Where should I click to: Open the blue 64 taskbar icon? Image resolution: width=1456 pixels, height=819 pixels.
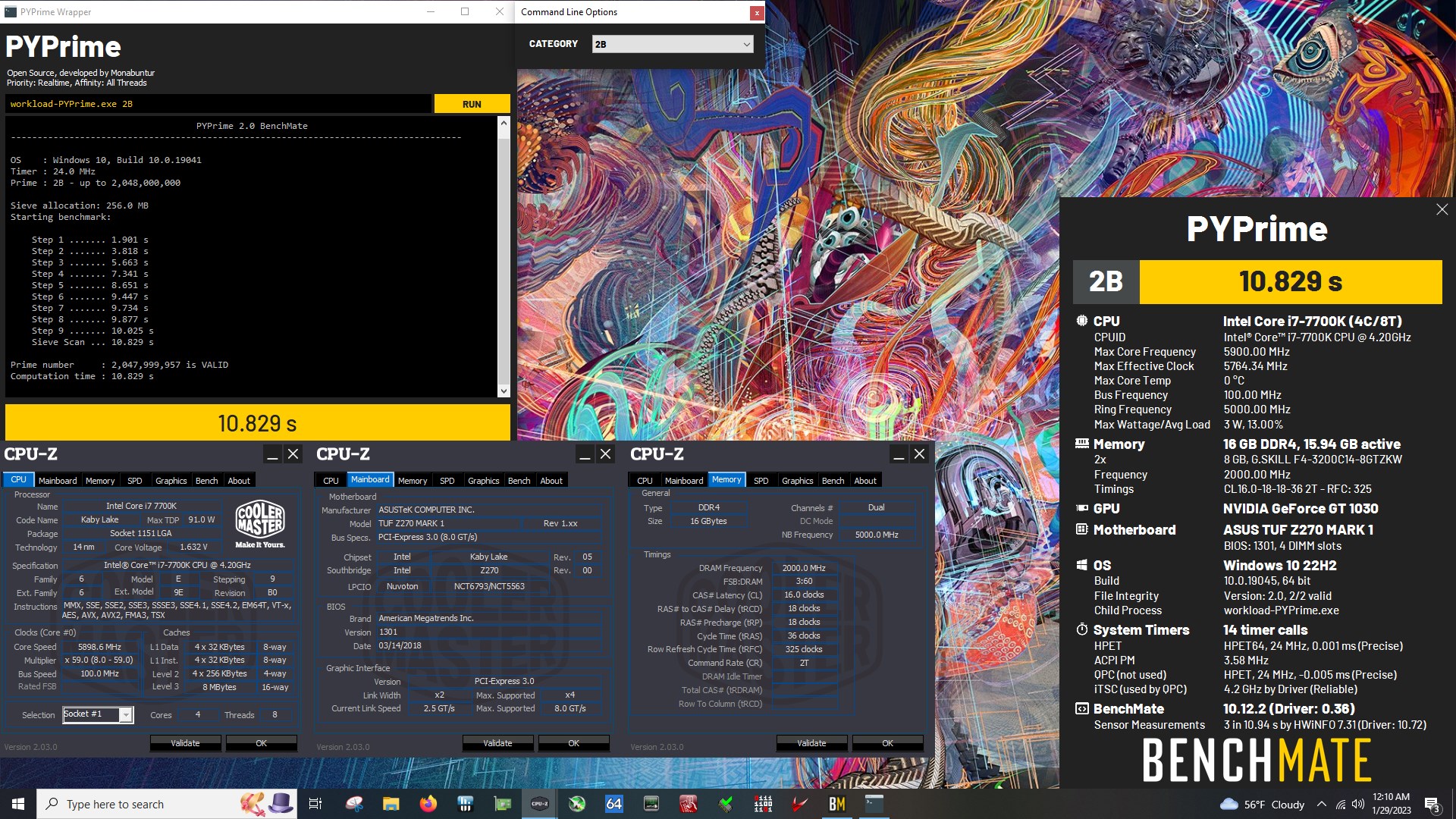(x=614, y=804)
